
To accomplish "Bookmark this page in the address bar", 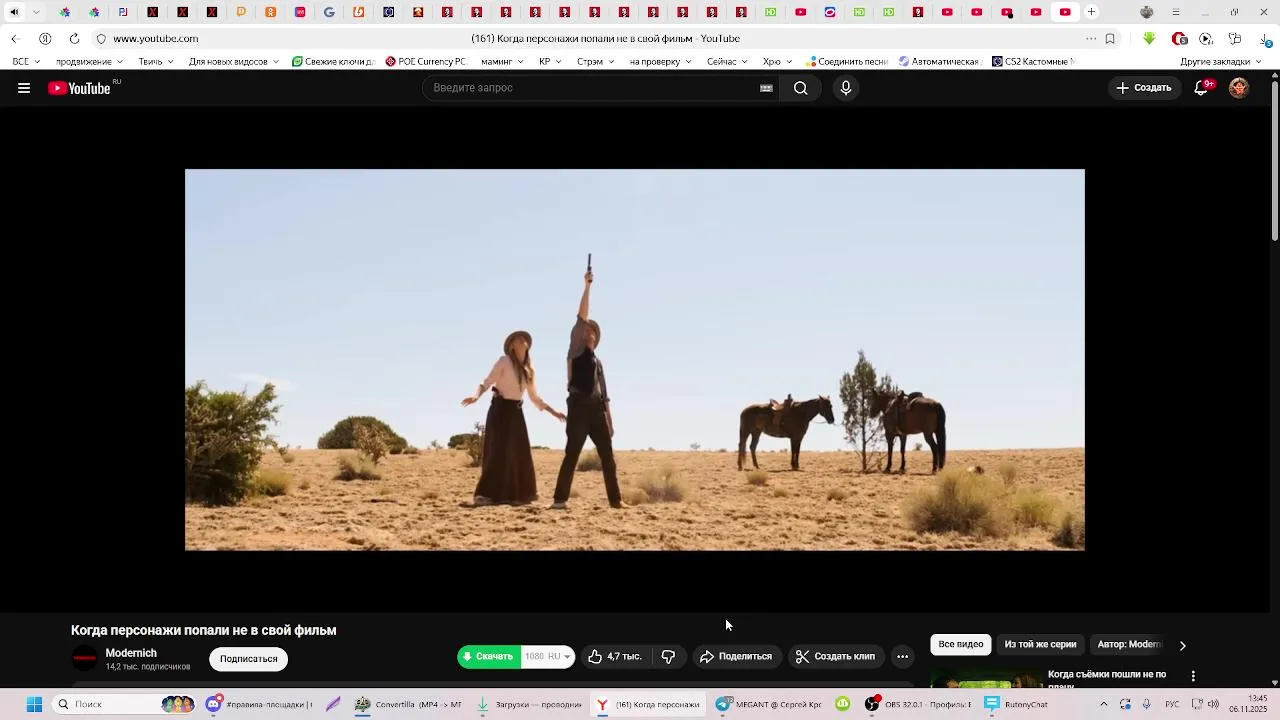I will pos(1110,39).
